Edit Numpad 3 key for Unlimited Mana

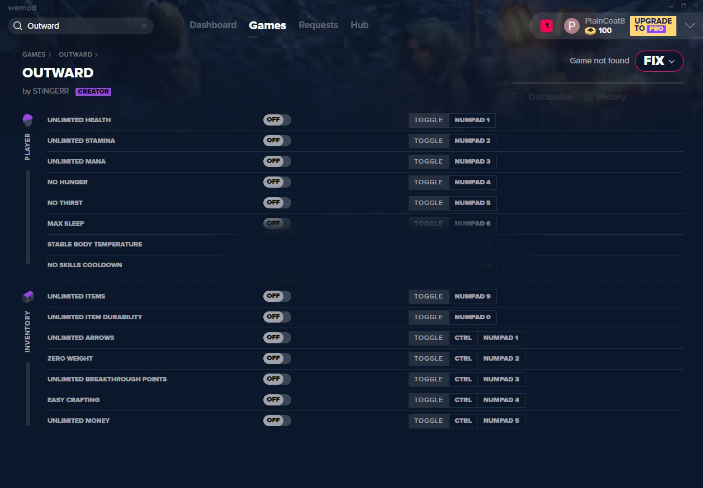472,161
